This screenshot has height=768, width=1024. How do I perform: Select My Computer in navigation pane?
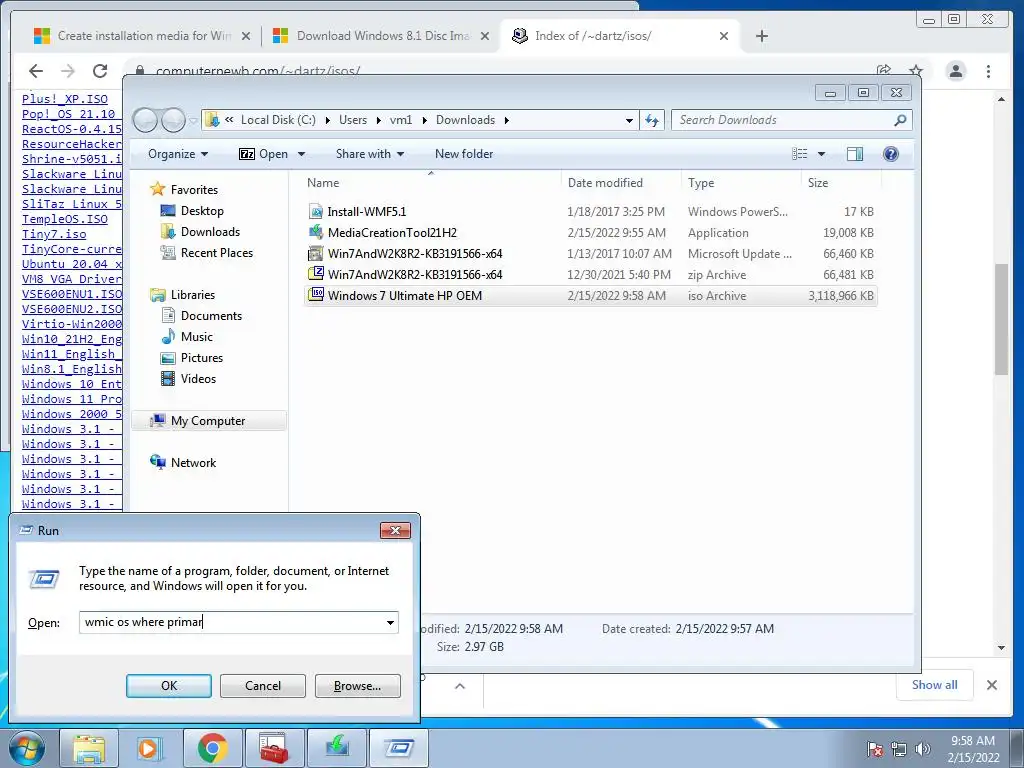tap(208, 421)
